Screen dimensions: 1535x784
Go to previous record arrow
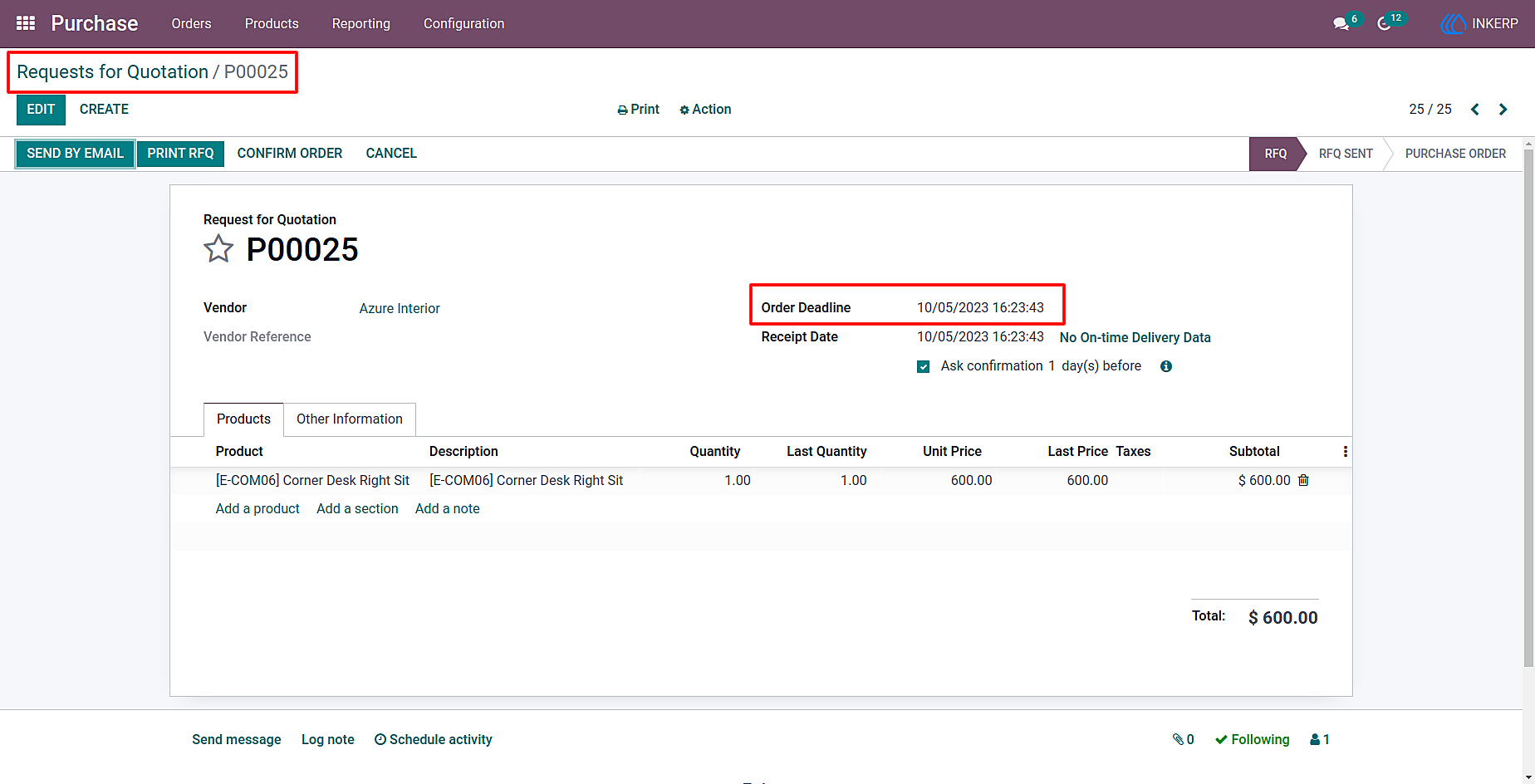pyautogui.click(x=1475, y=110)
